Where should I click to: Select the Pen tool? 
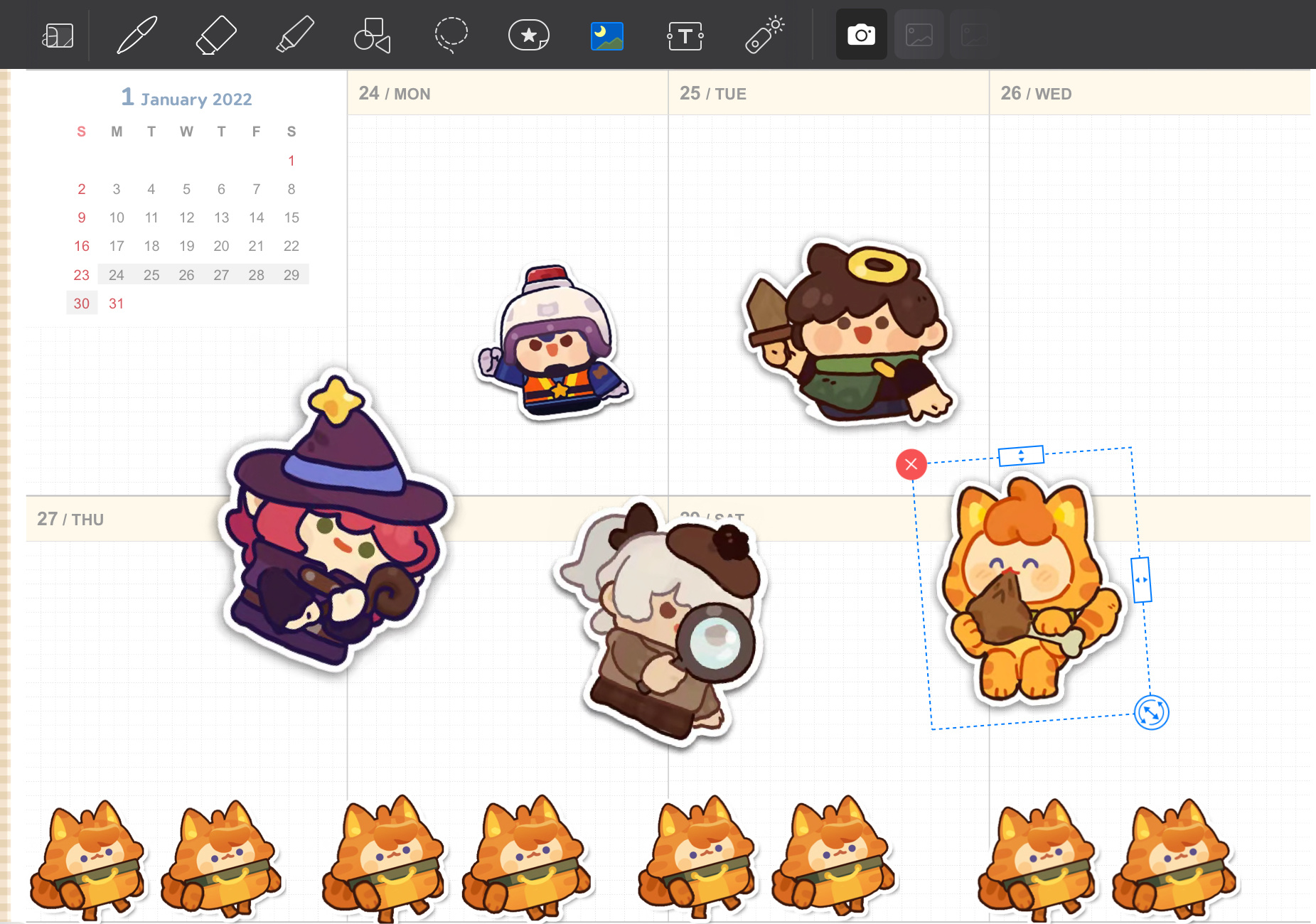[x=137, y=35]
